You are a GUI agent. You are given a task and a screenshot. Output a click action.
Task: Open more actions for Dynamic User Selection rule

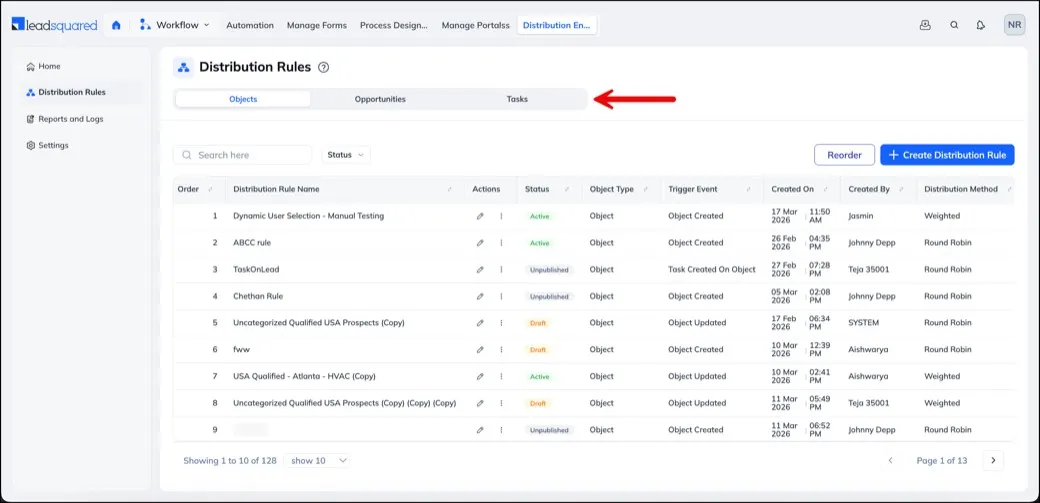click(501, 216)
